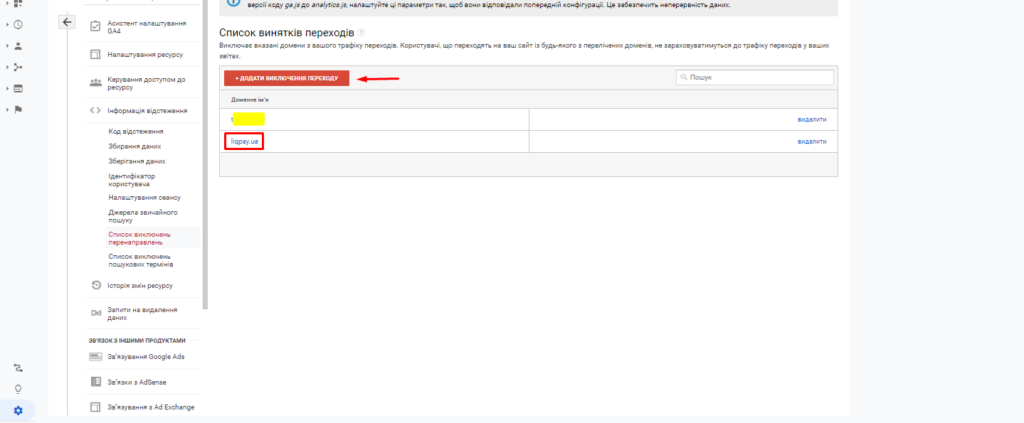Open the Discover lightbulb icon
The height and width of the screenshot is (423, 1024).
click(18, 389)
